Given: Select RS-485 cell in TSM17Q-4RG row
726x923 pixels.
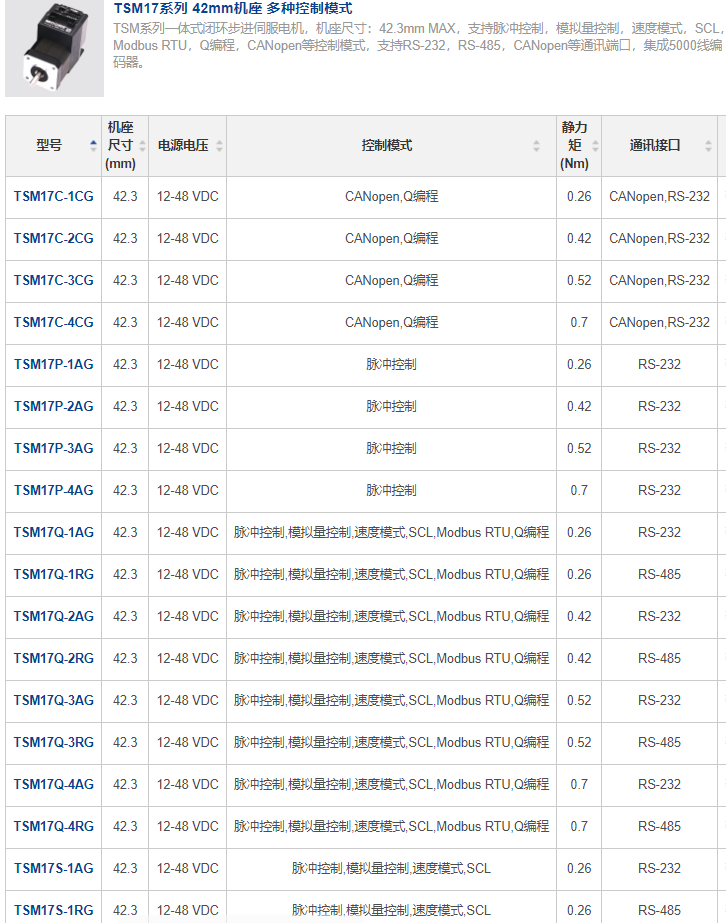Looking at the screenshot, I should 659,826.
